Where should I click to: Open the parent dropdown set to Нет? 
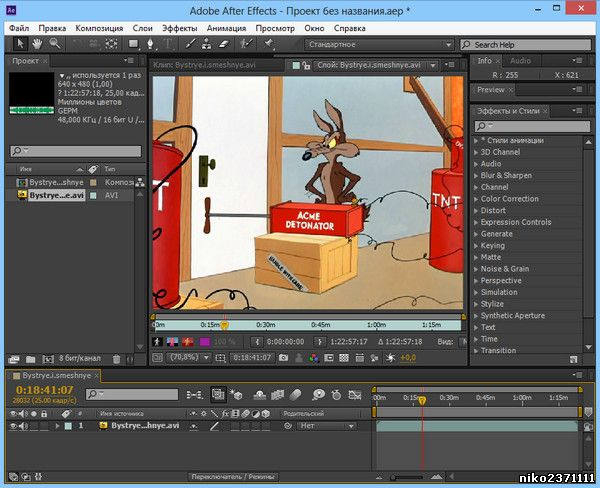pyautogui.click(x=325, y=426)
